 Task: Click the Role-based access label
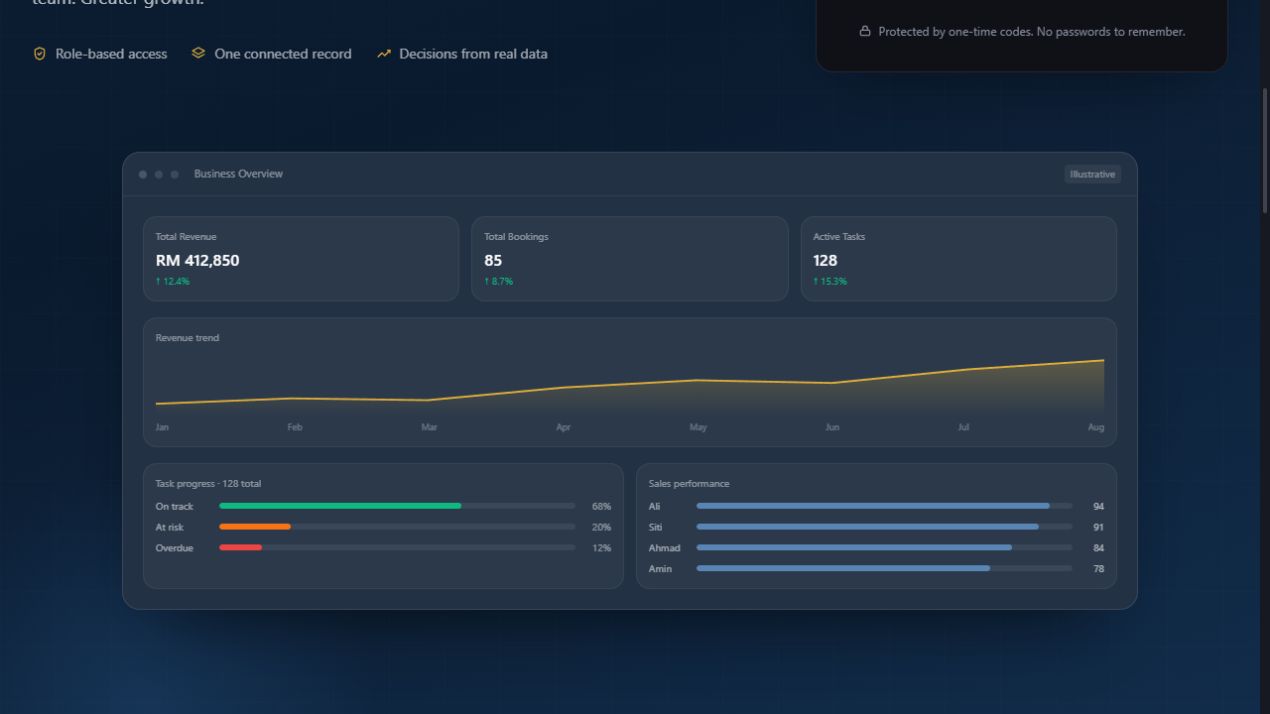click(x=111, y=54)
